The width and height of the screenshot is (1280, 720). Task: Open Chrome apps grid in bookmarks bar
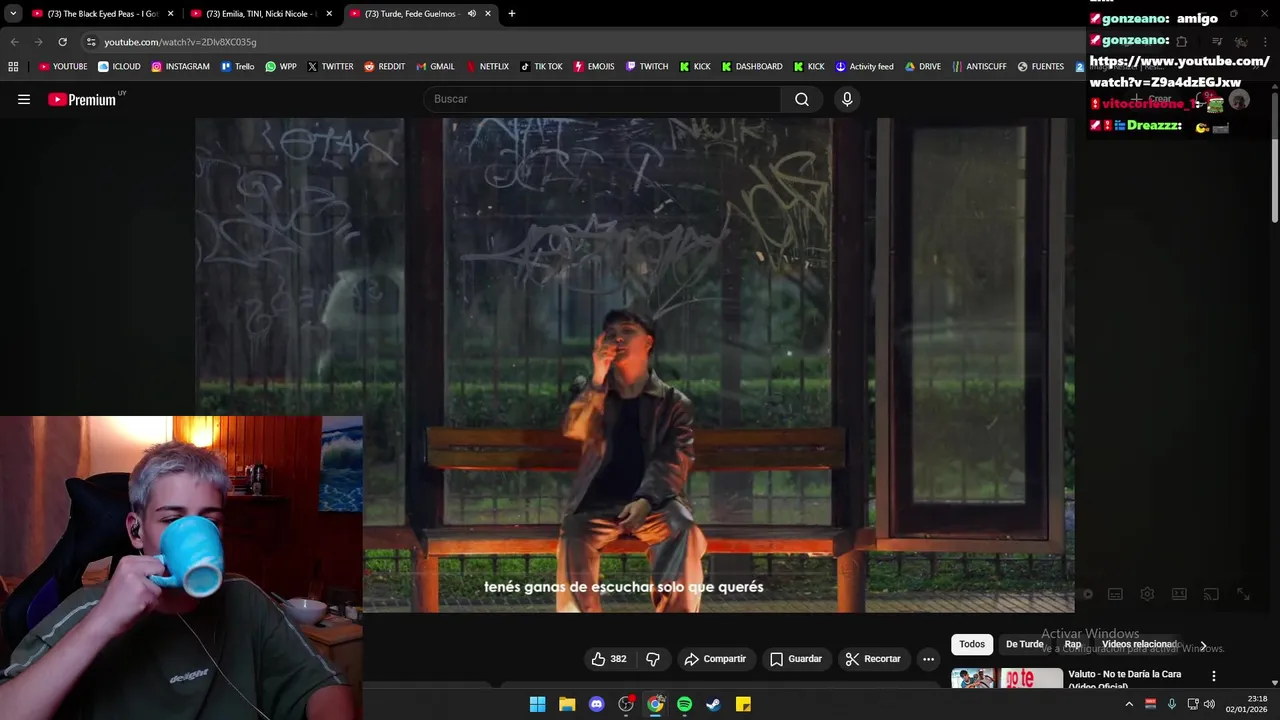click(13, 67)
